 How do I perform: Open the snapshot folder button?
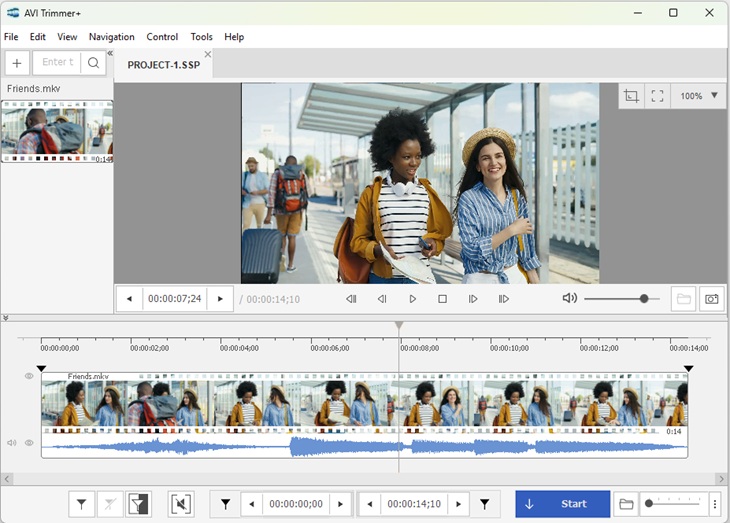(683, 299)
